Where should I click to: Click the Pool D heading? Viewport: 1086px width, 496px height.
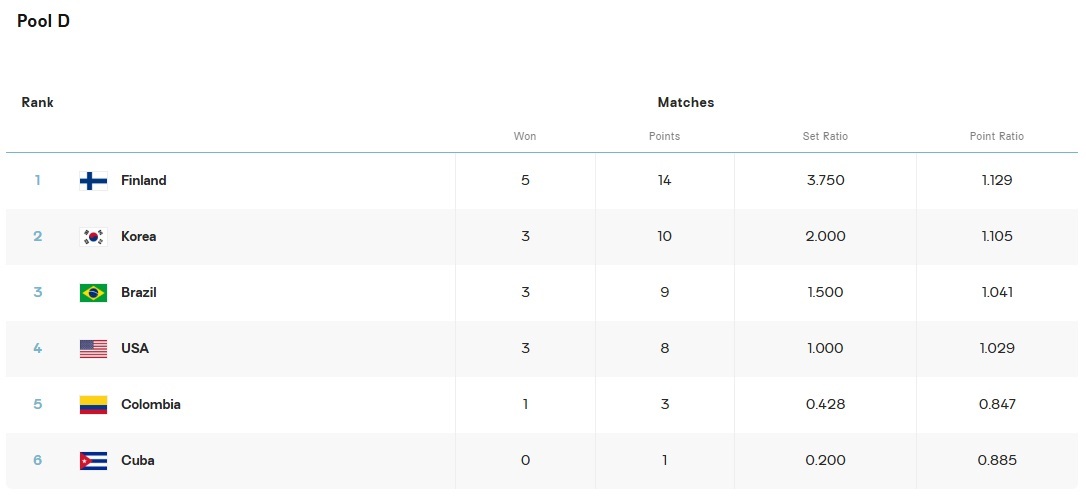point(44,21)
